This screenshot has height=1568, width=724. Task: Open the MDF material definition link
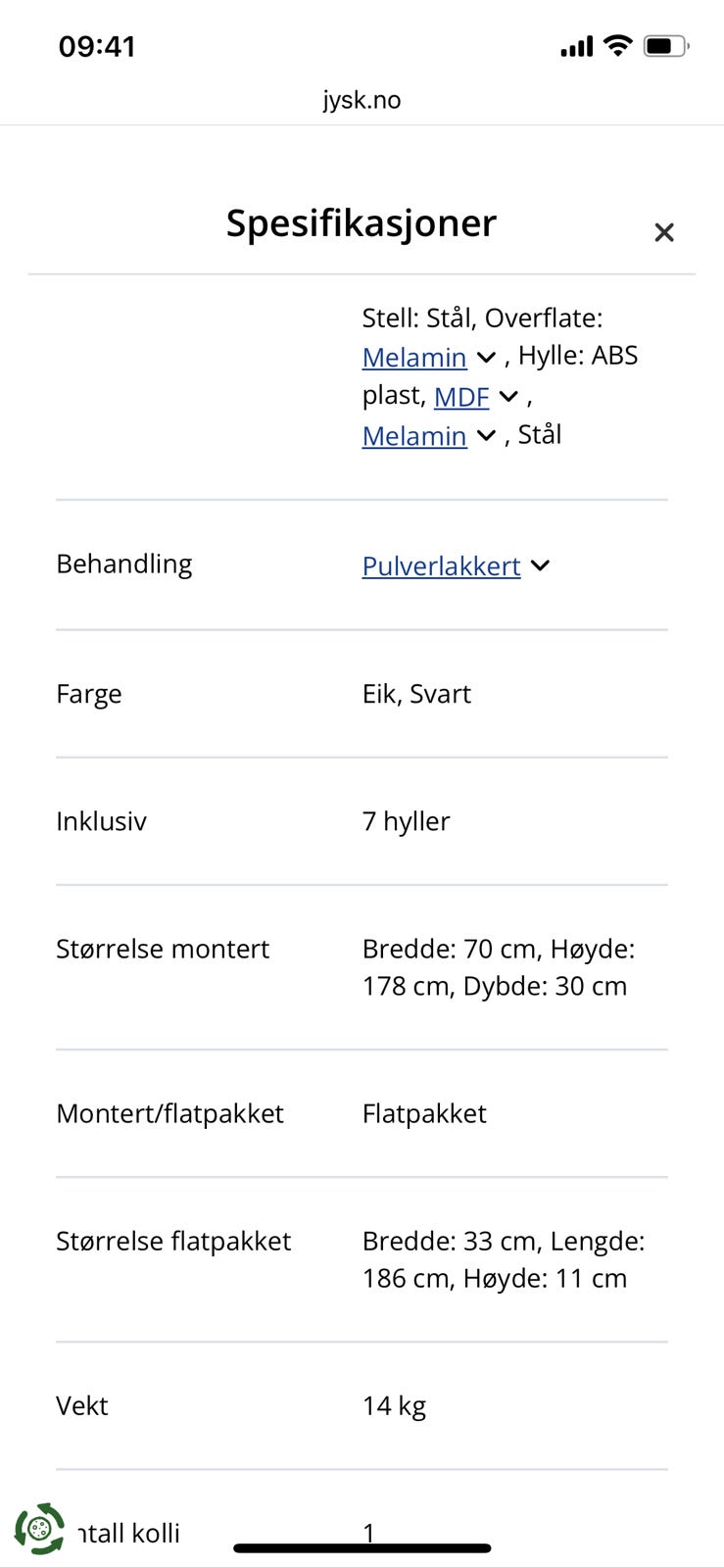[x=461, y=396]
